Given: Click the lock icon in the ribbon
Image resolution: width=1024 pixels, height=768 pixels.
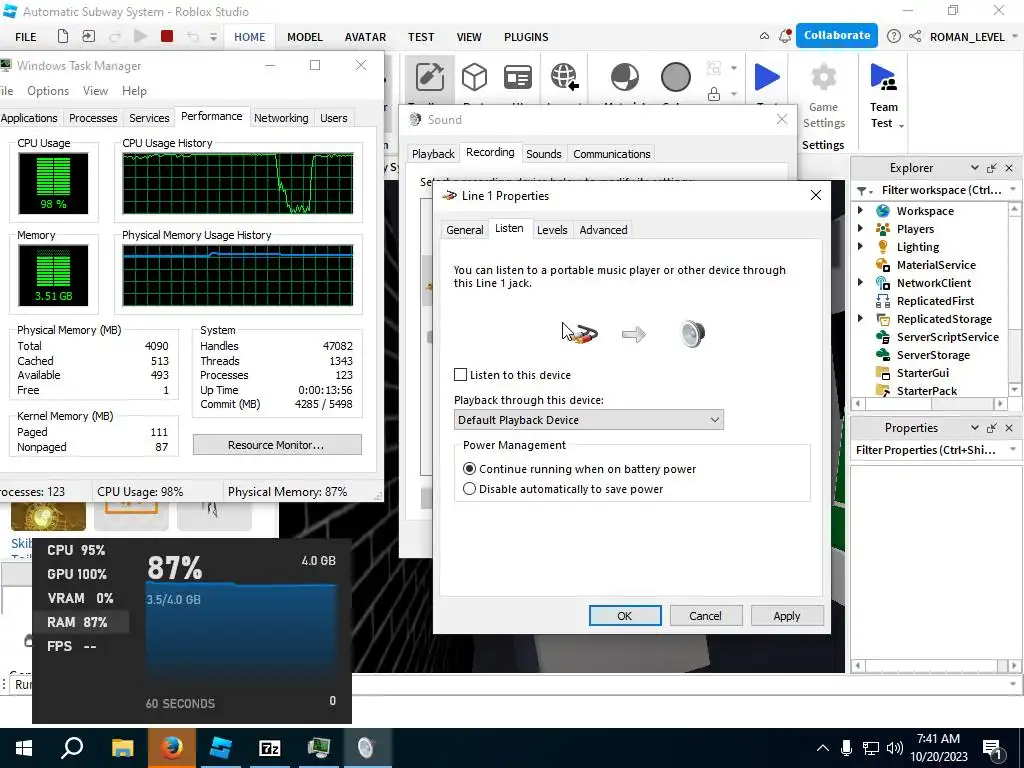Looking at the screenshot, I should (714, 94).
